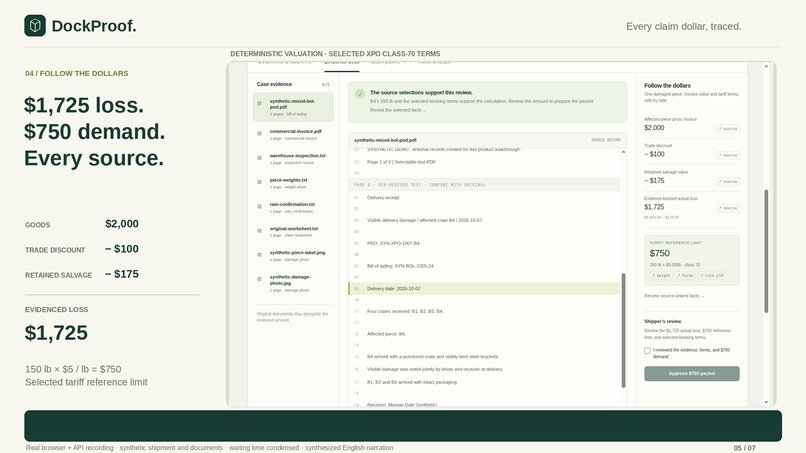Screen dimensions: 806x453
Task: Click file icon beside synthetic-piece-label.png
Action: click(x=260, y=255)
